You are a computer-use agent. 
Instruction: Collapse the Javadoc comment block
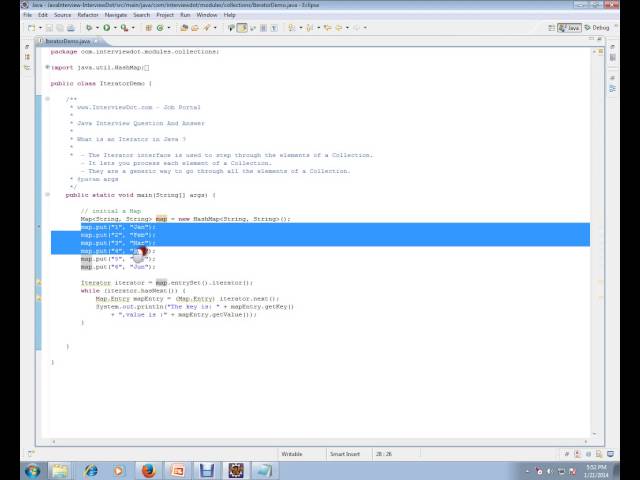pyautogui.click(x=47, y=99)
